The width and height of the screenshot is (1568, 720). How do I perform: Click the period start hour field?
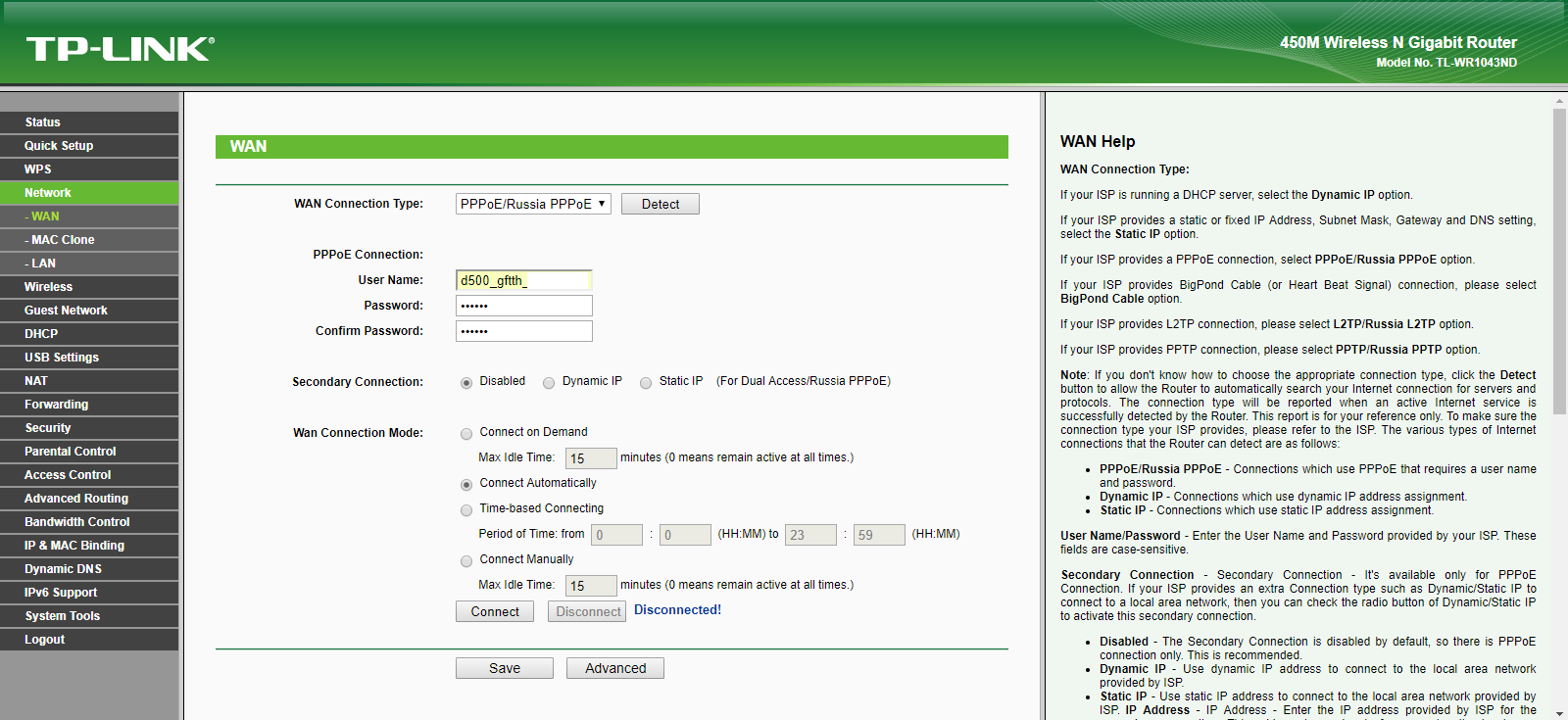point(616,535)
